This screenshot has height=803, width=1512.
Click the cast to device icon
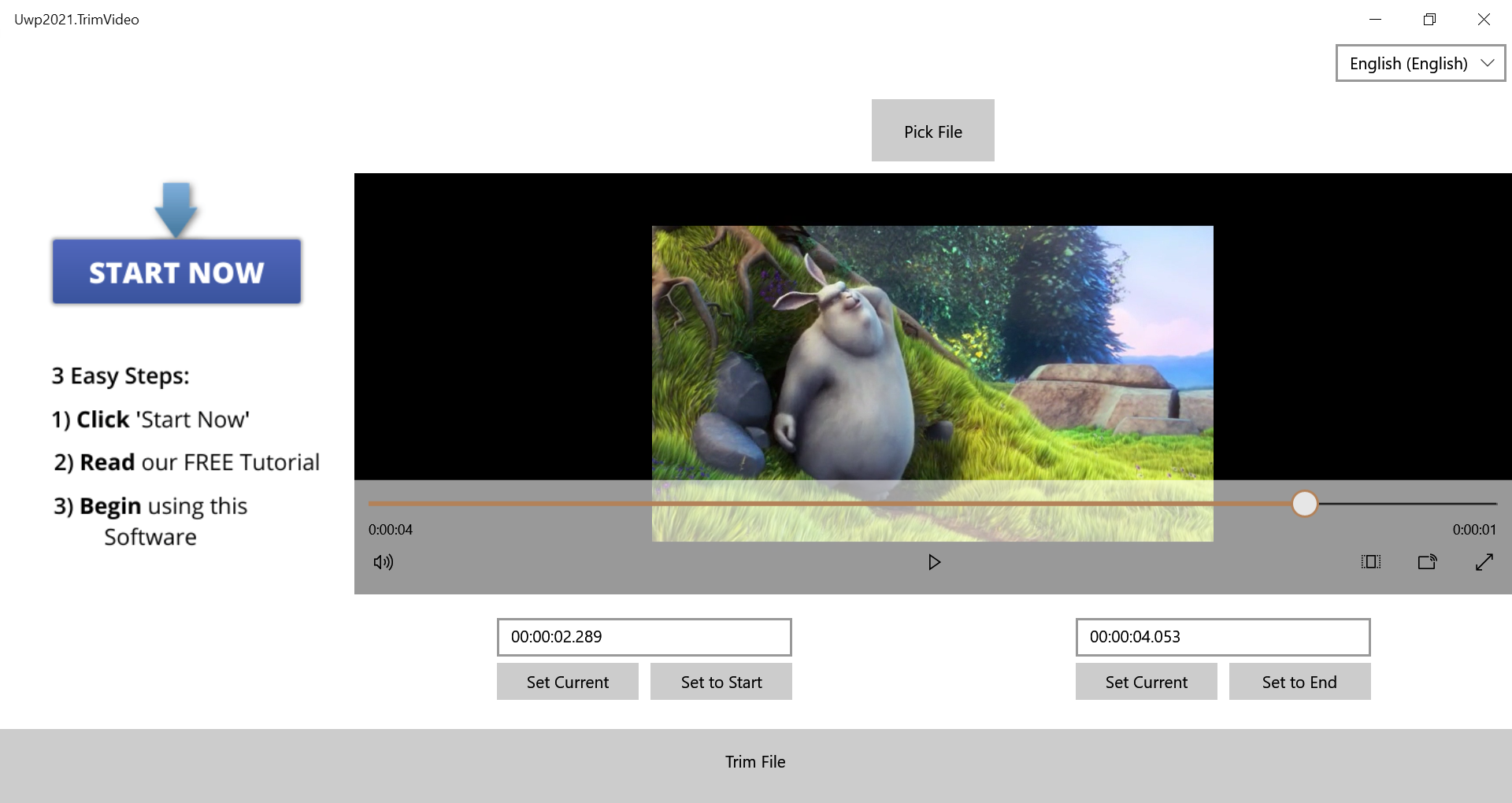click(1427, 562)
